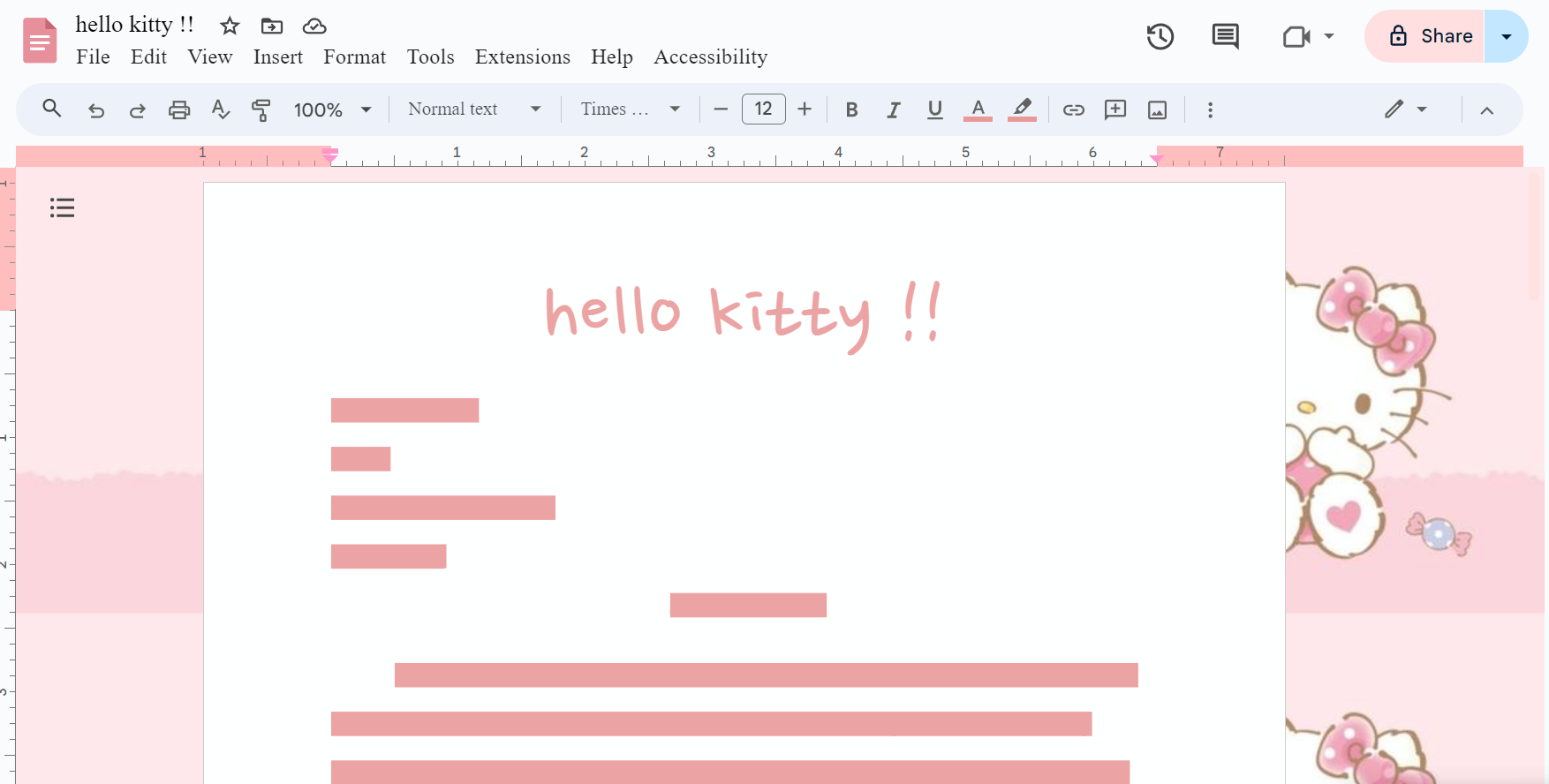Open the comments panel icon
Screen dimensions: 1549x784
(1225, 36)
